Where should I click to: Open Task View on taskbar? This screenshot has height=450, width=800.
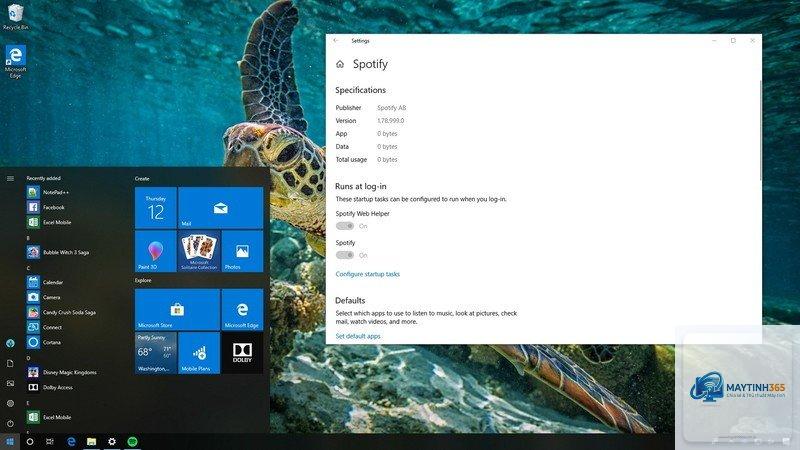point(49,442)
